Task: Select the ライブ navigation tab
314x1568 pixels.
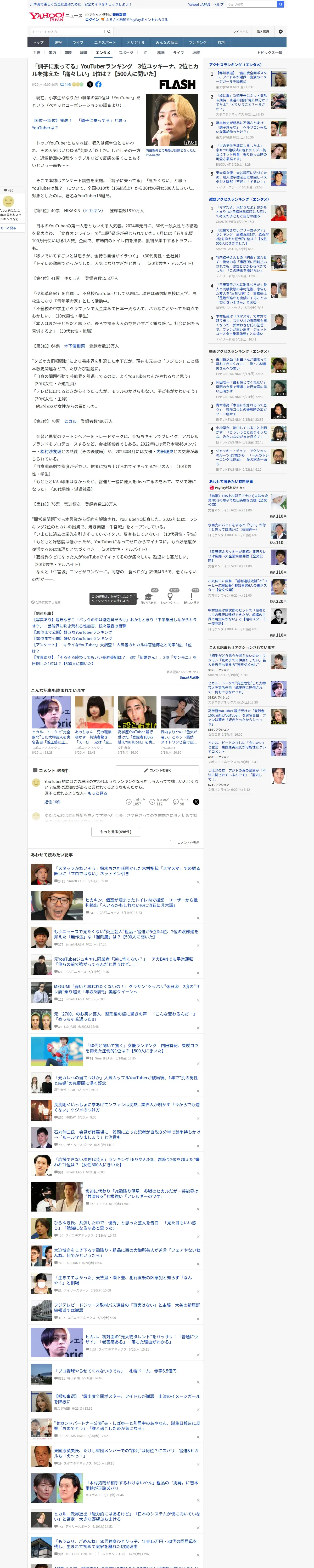Action: pos(78,43)
